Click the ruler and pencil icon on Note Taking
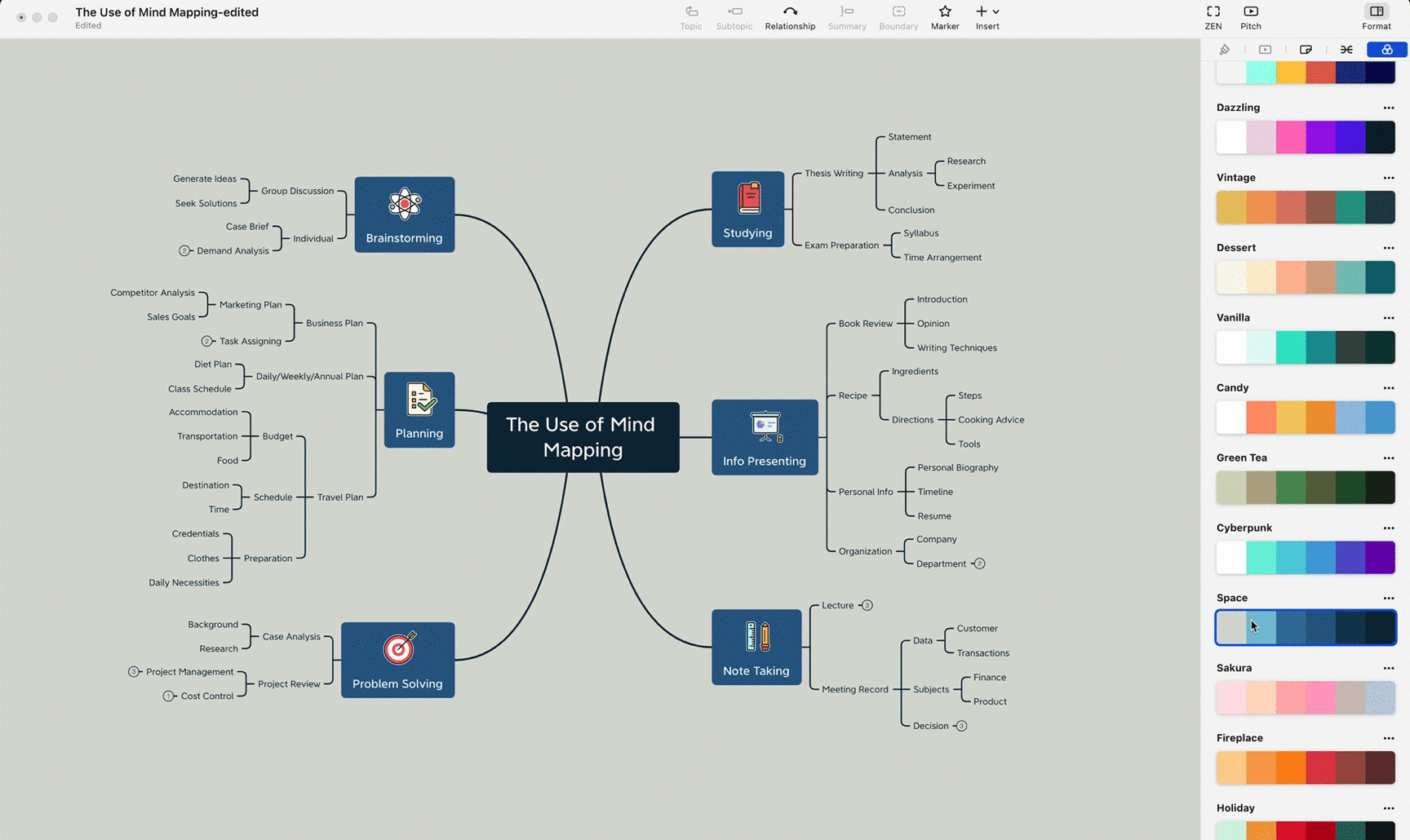Screen dimensions: 1410x840 [756, 636]
